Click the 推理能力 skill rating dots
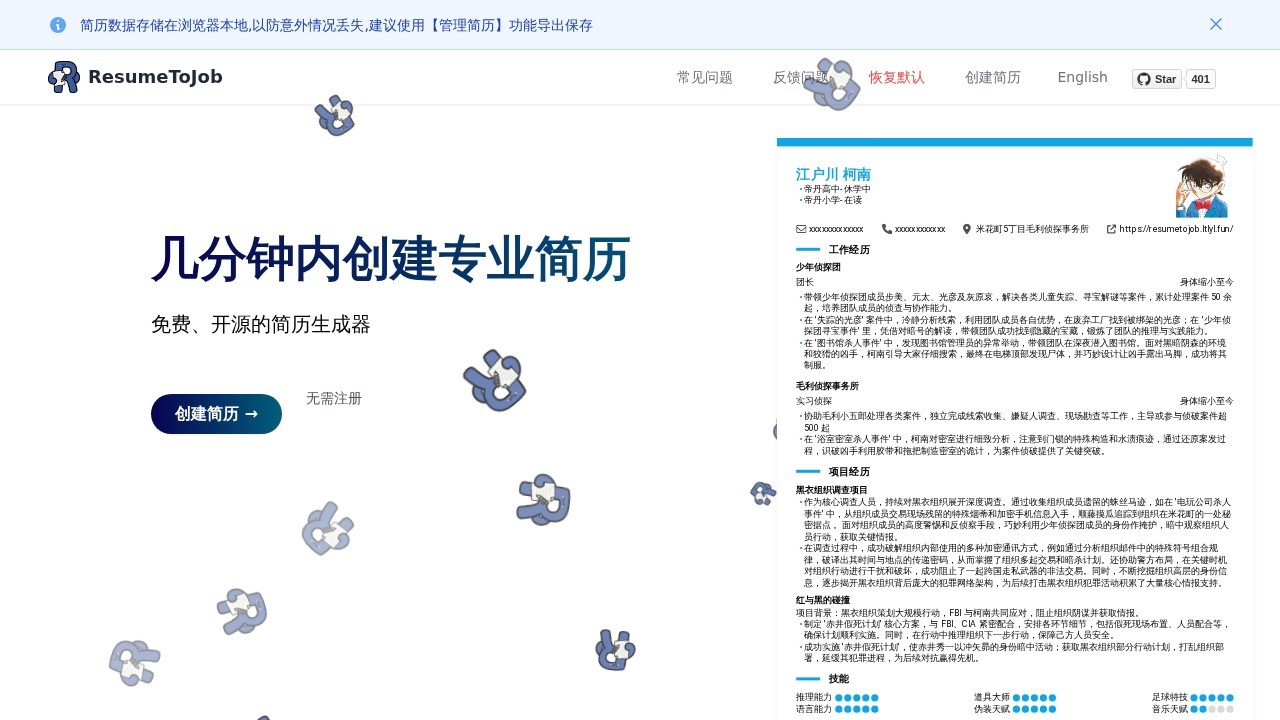The height and width of the screenshot is (720, 1280). [x=857, y=698]
